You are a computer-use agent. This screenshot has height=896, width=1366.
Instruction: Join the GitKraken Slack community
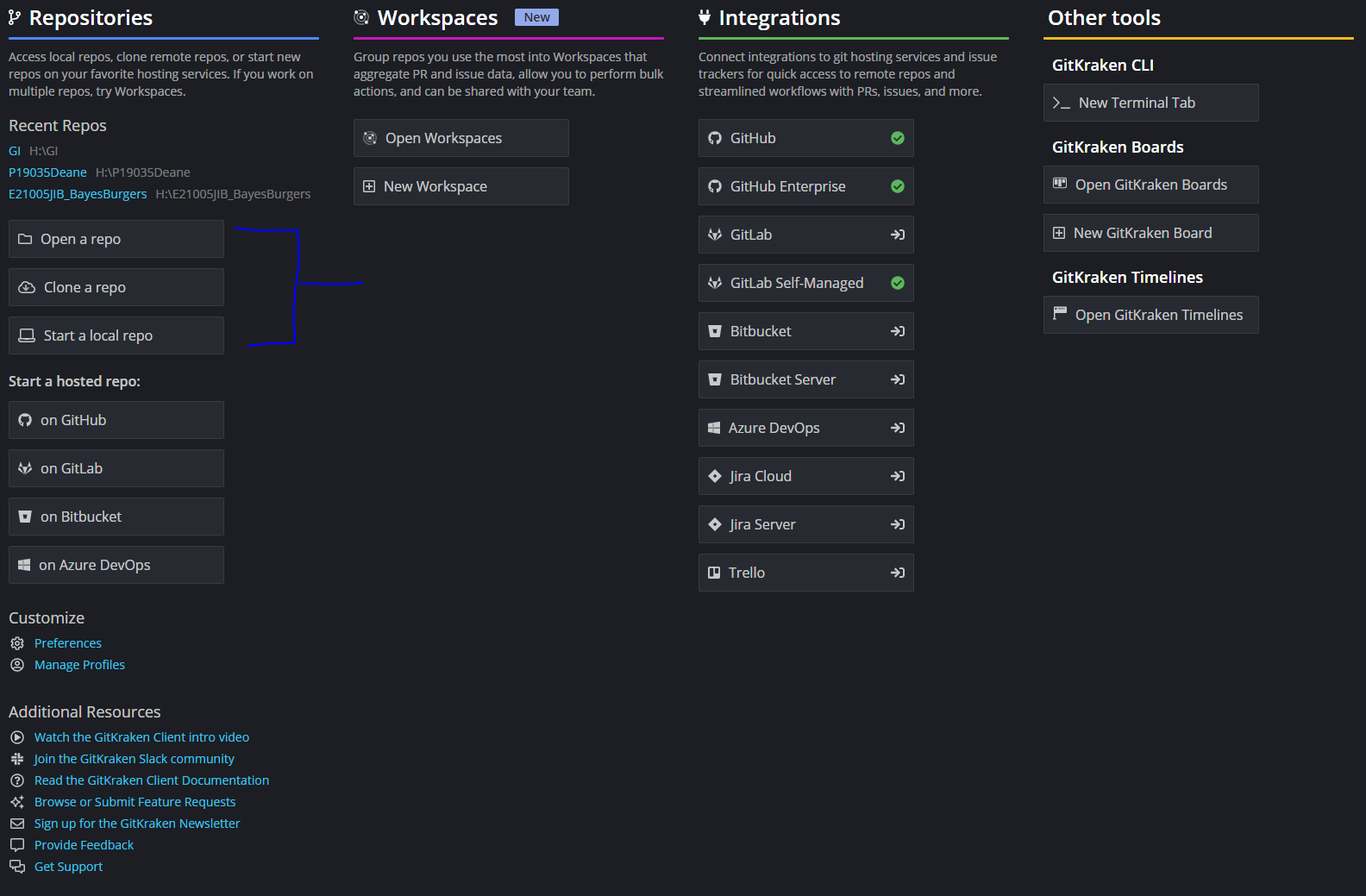point(134,759)
